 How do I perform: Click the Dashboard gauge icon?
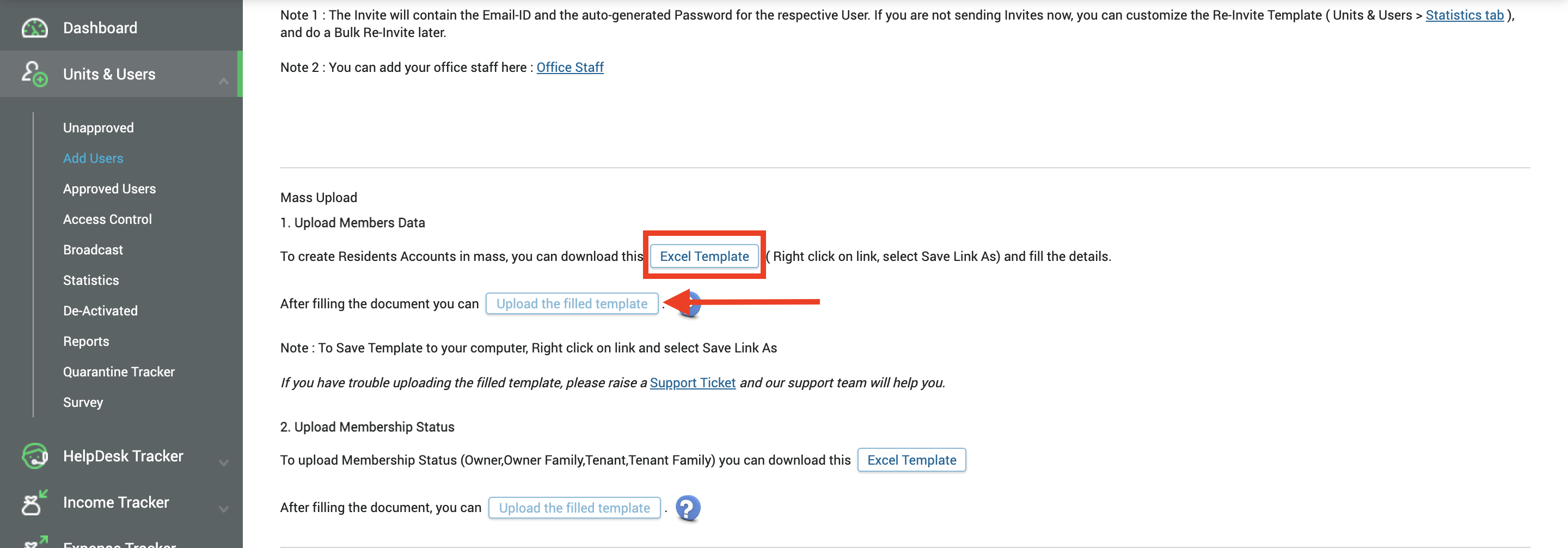pyautogui.click(x=35, y=28)
